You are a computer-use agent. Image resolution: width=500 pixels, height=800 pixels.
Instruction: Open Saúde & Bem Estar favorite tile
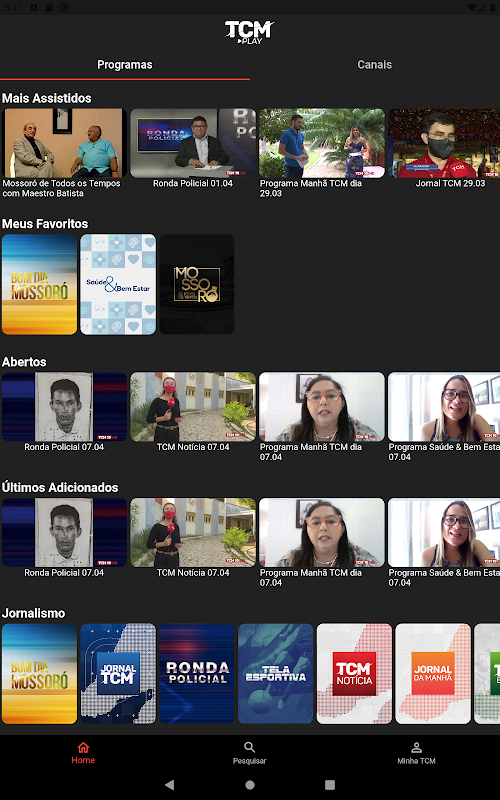coord(118,284)
